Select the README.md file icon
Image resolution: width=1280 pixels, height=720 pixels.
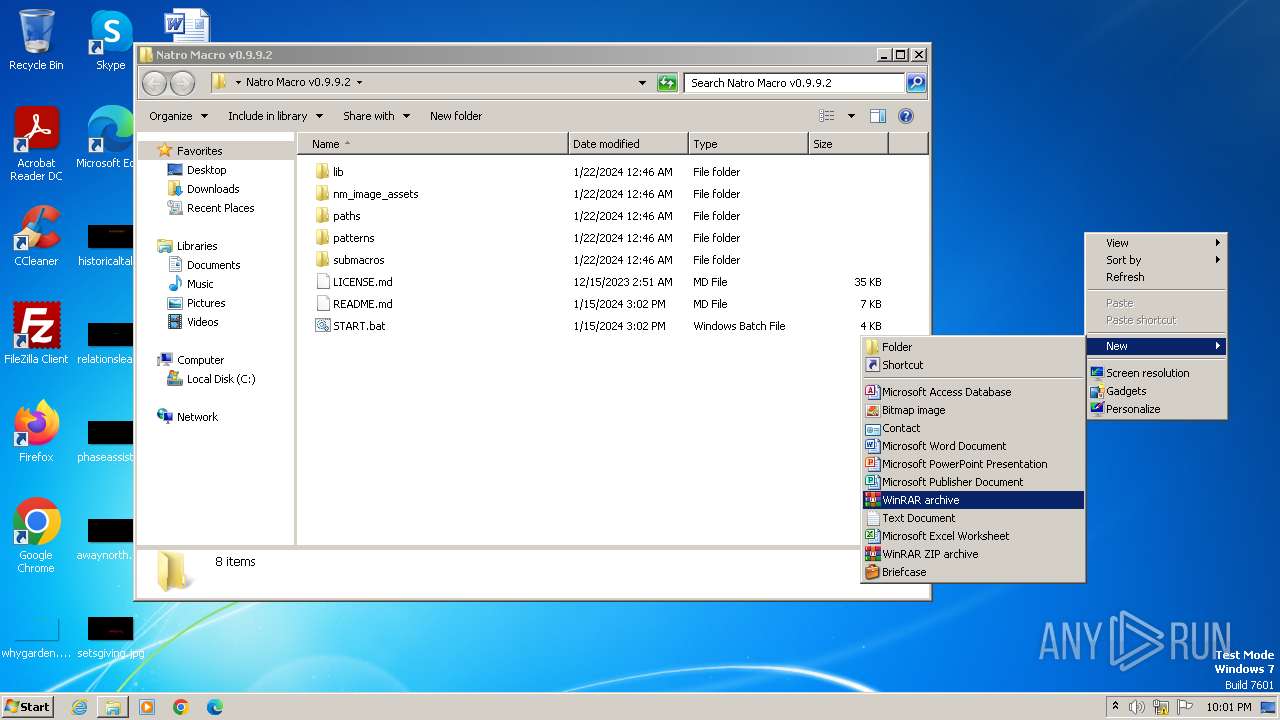coord(322,304)
